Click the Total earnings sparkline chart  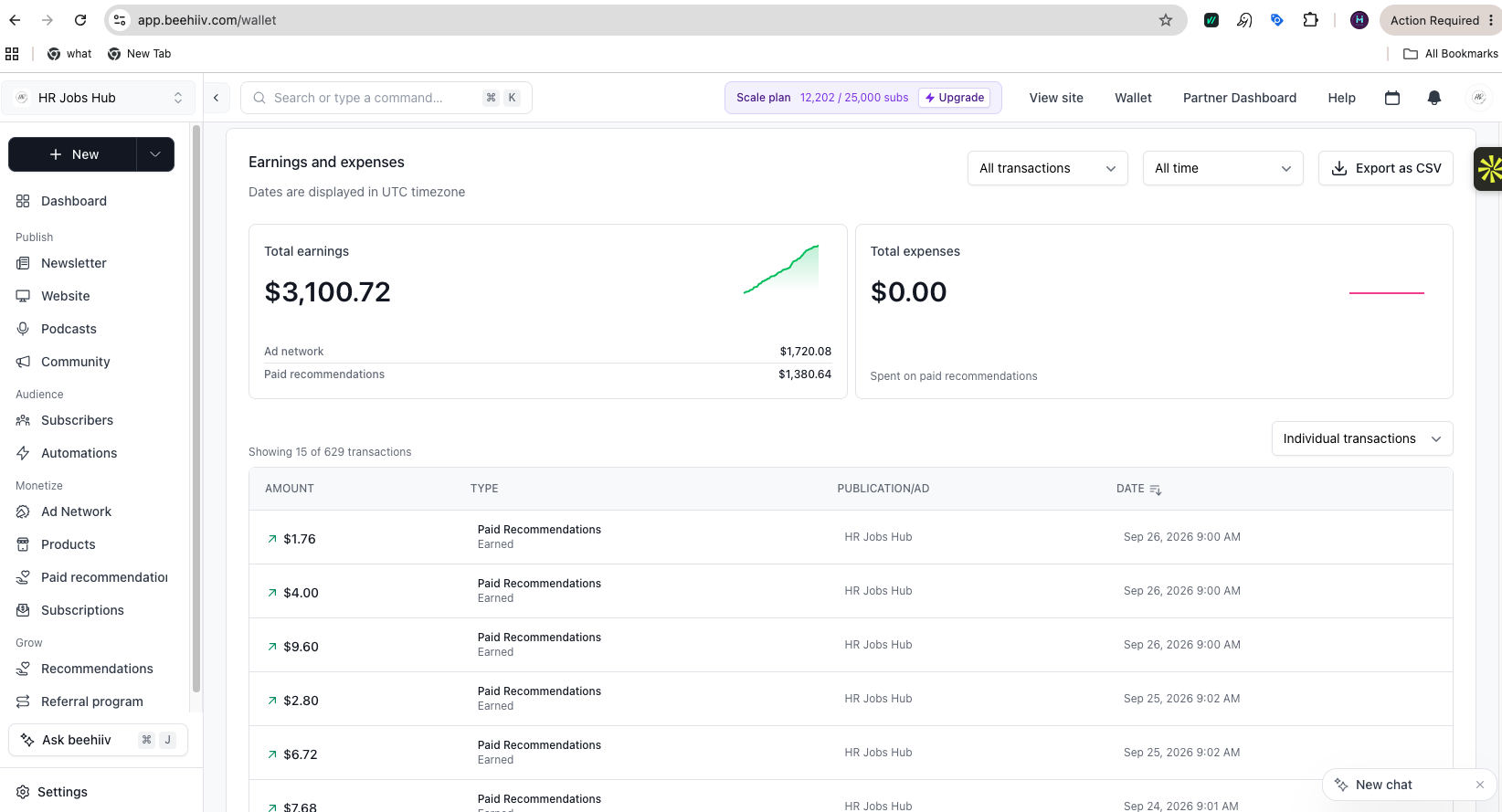click(781, 269)
